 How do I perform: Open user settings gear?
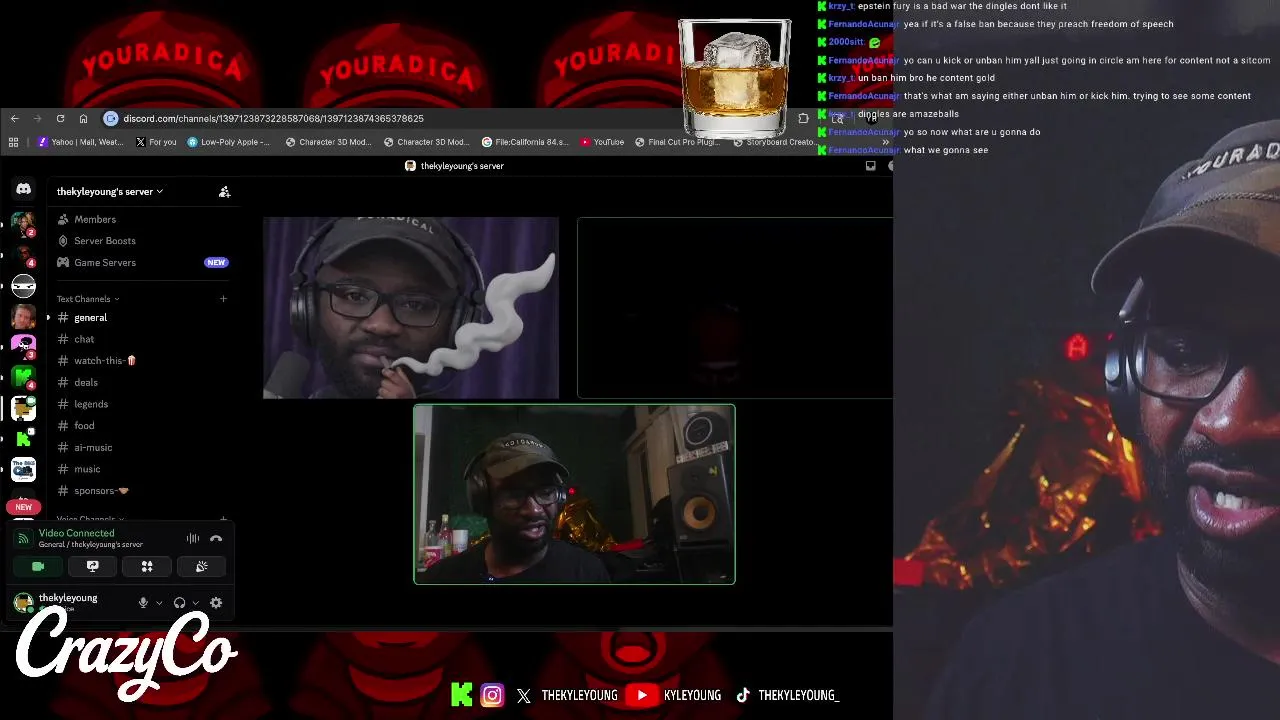coord(216,603)
